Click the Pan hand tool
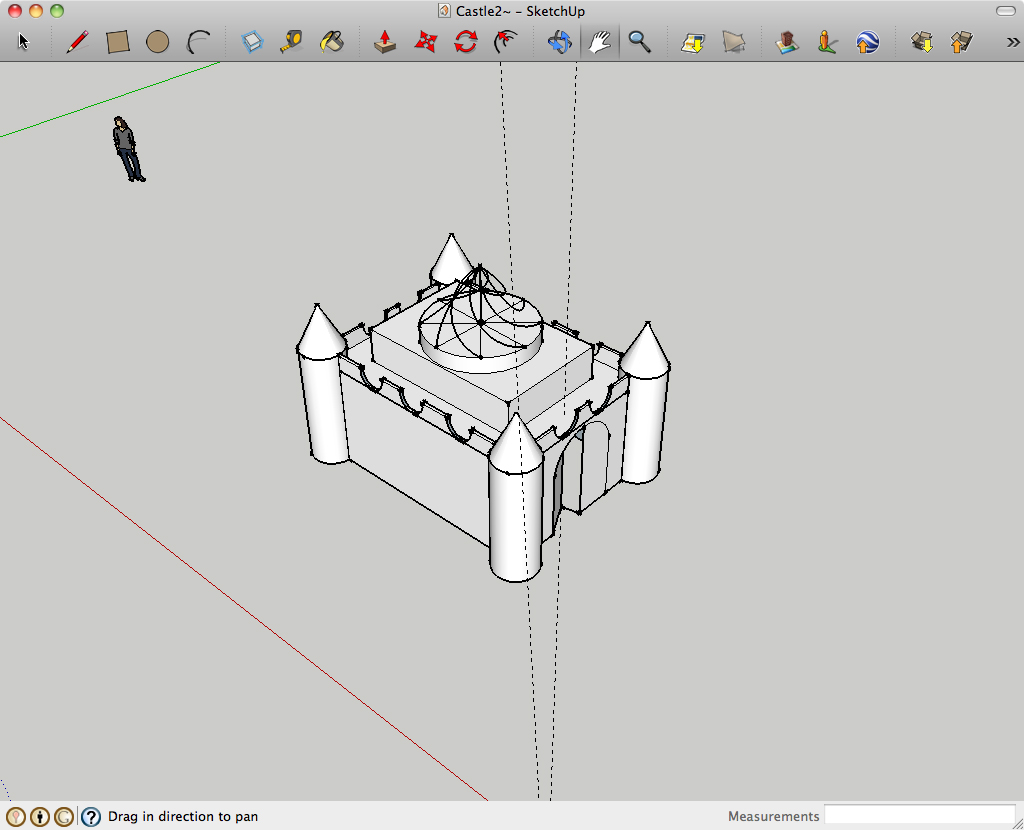This screenshot has height=830, width=1024. click(599, 42)
